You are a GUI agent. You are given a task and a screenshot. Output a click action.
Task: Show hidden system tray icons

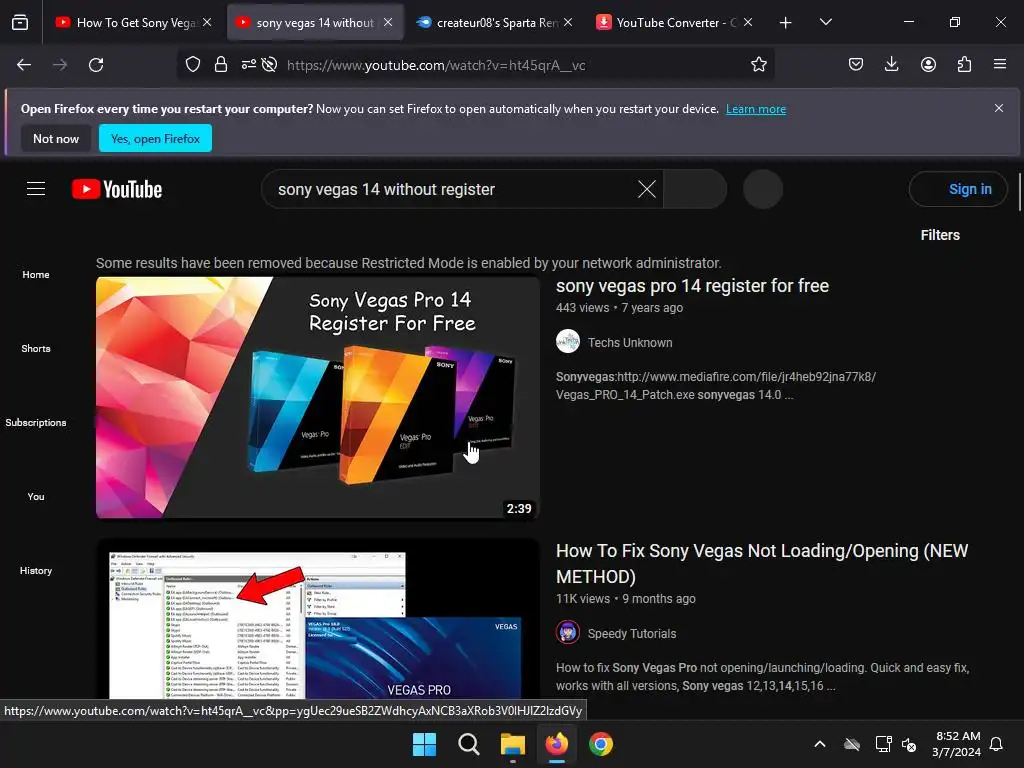(820, 744)
